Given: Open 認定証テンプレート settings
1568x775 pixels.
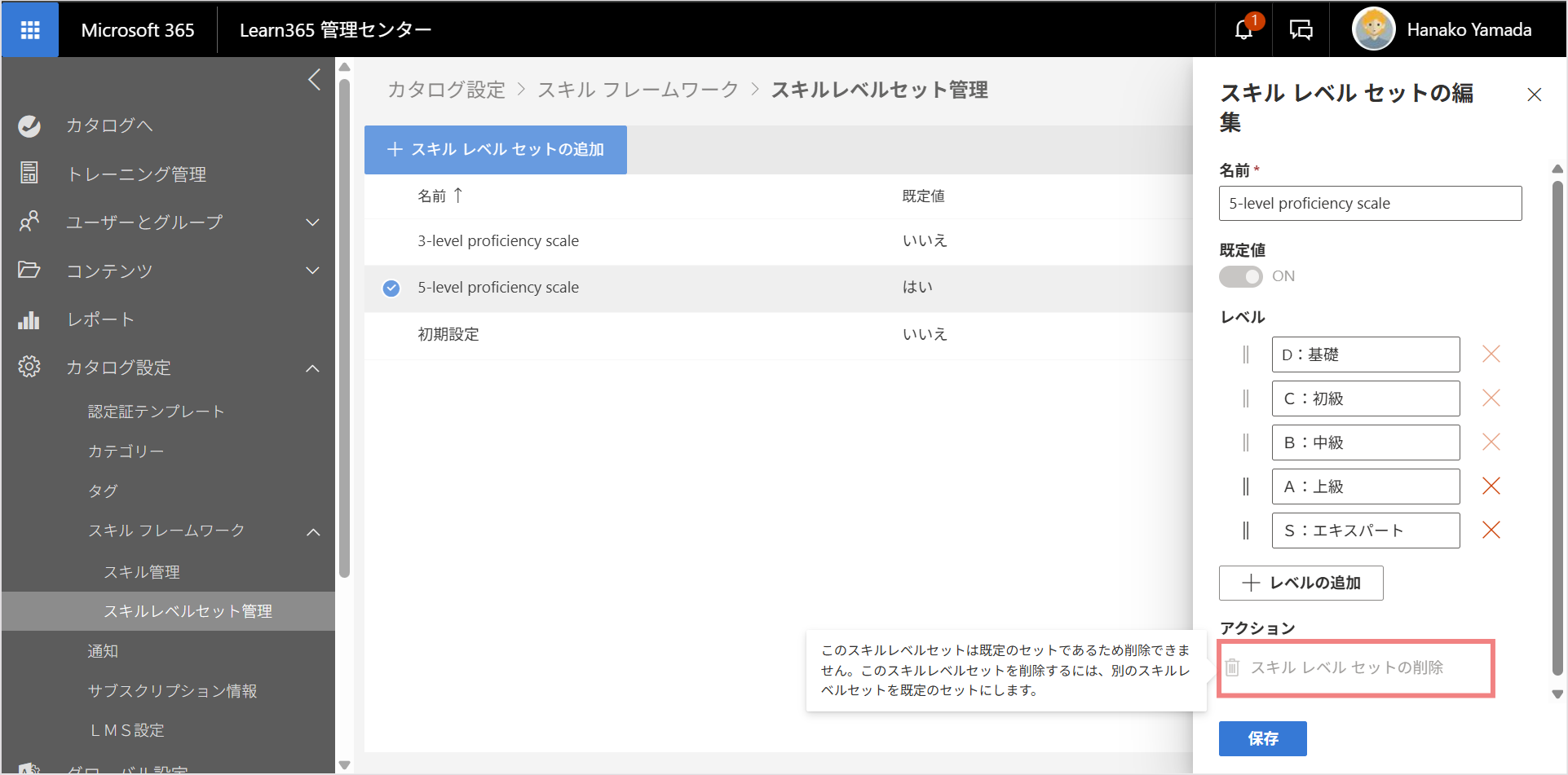Looking at the screenshot, I should pos(157,412).
